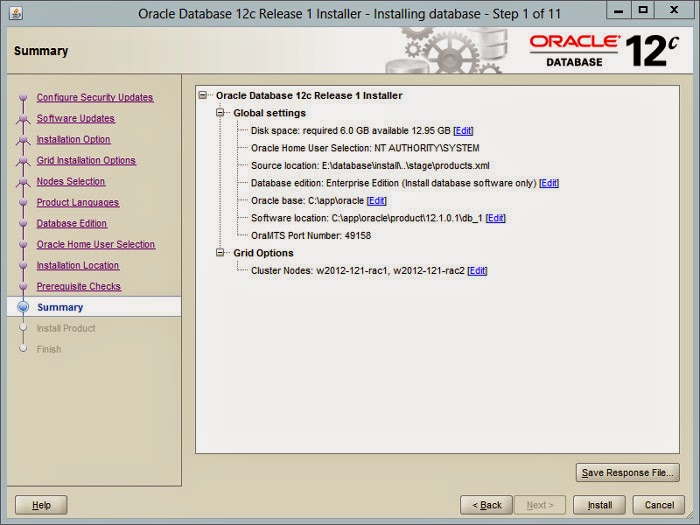Click the Install Product step bullet

click(x=23, y=328)
